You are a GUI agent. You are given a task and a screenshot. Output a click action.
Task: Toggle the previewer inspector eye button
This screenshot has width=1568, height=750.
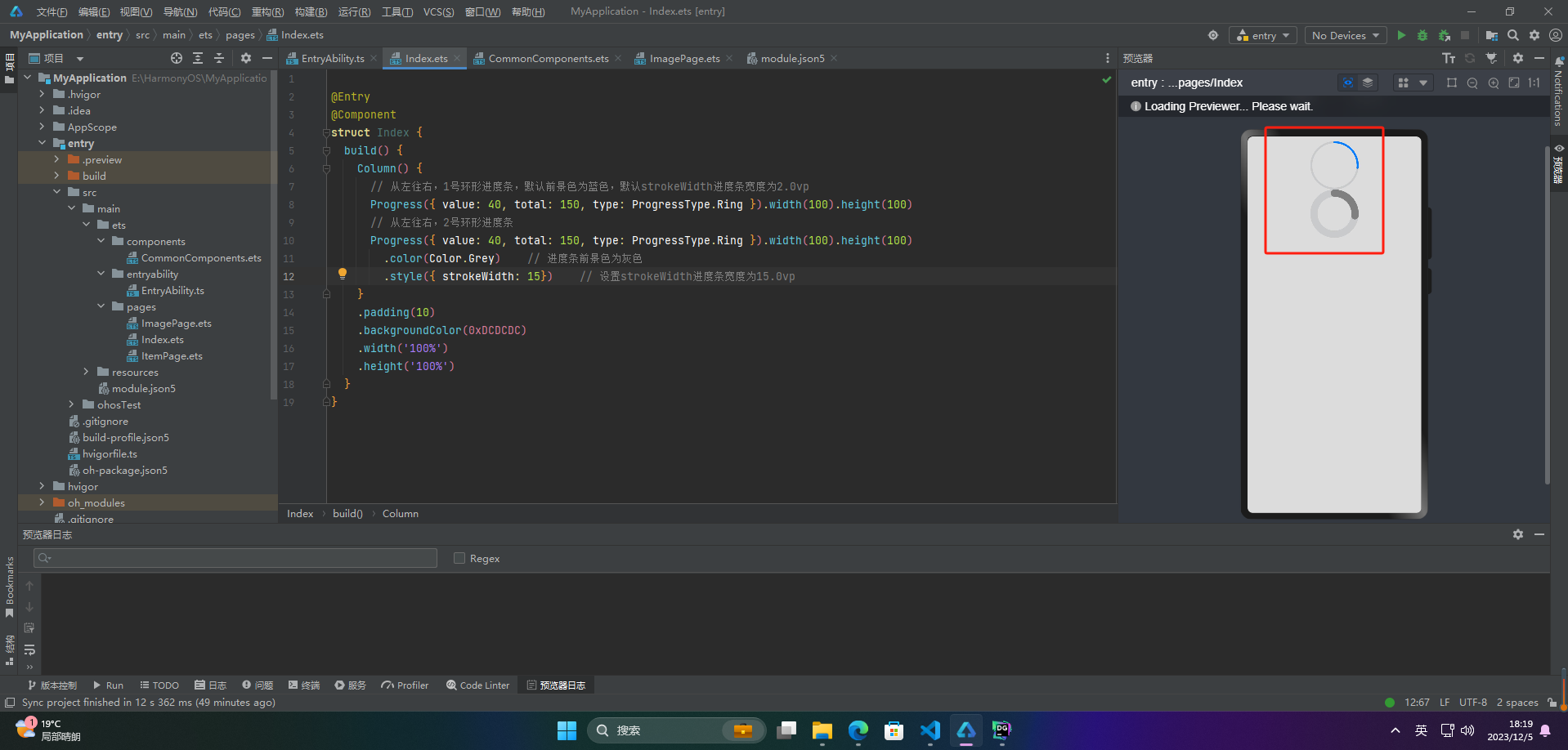click(1348, 83)
